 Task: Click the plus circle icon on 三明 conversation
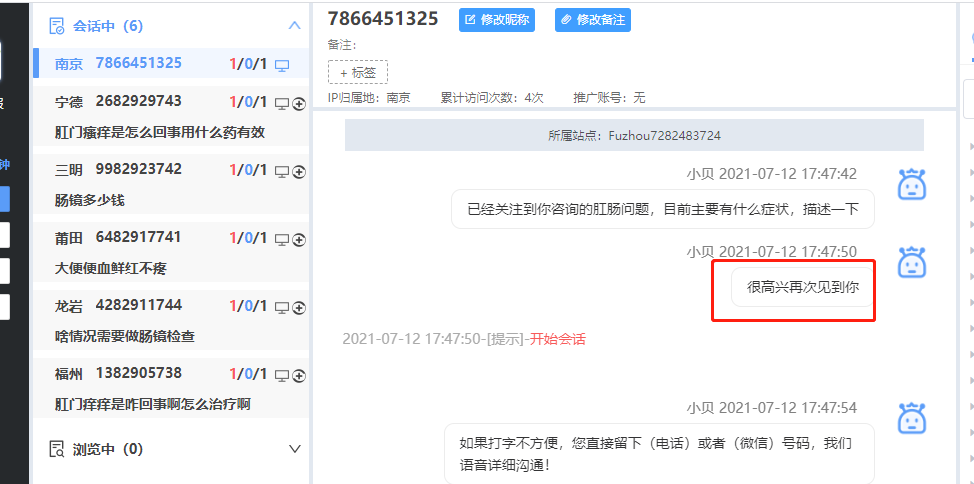click(299, 172)
